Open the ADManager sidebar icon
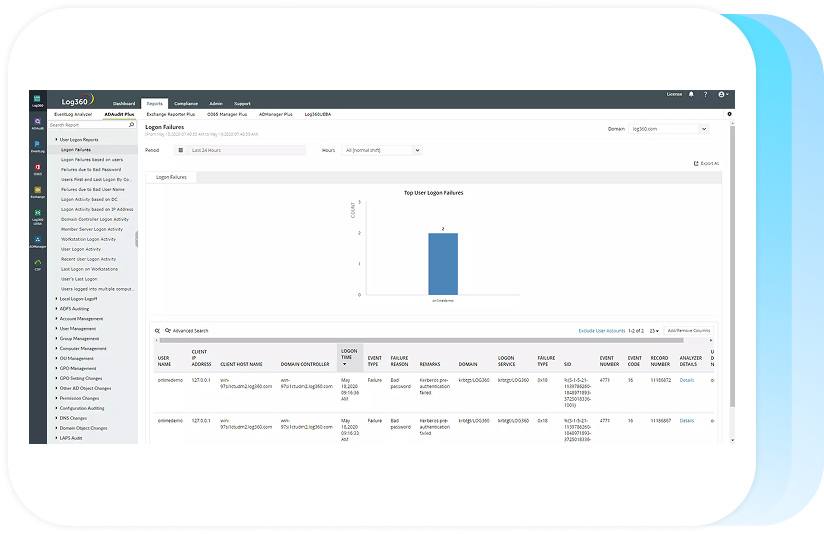The image size is (824, 534). (x=38, y=240)
